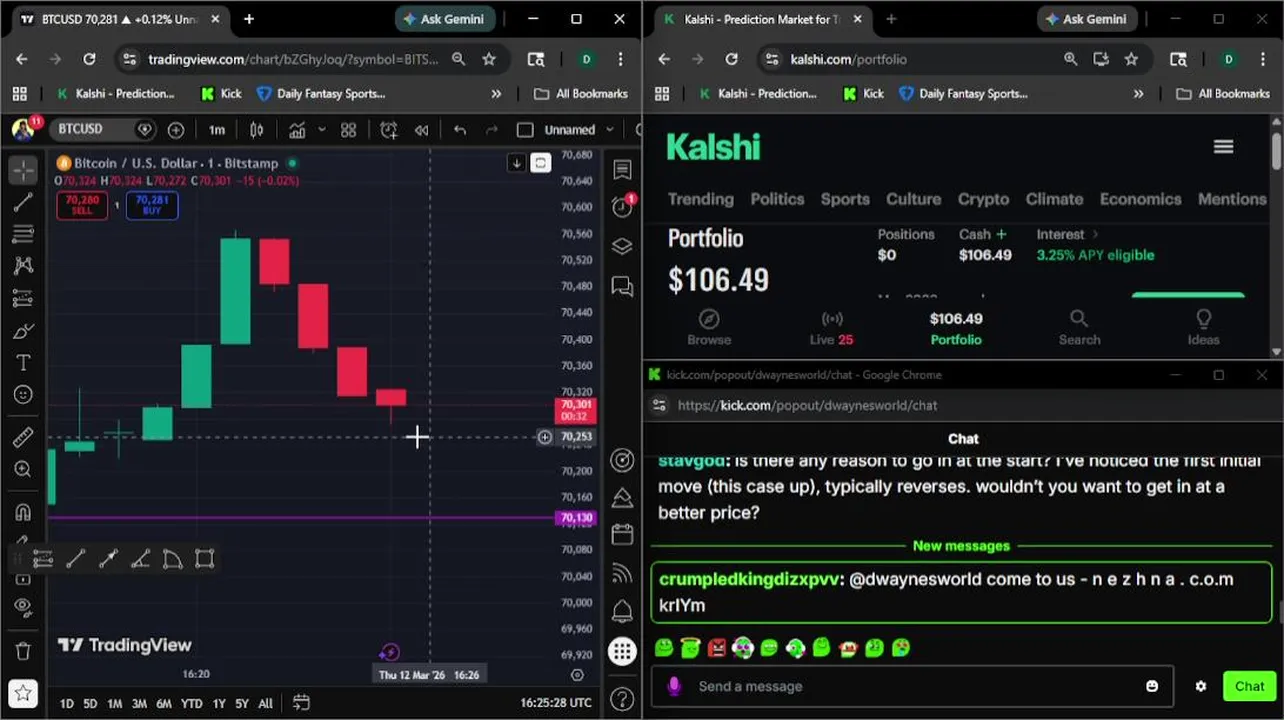The width and height of the screenshot is (1284, 720).
Task: Select the ruler measure tool
Action: (23, 437)
